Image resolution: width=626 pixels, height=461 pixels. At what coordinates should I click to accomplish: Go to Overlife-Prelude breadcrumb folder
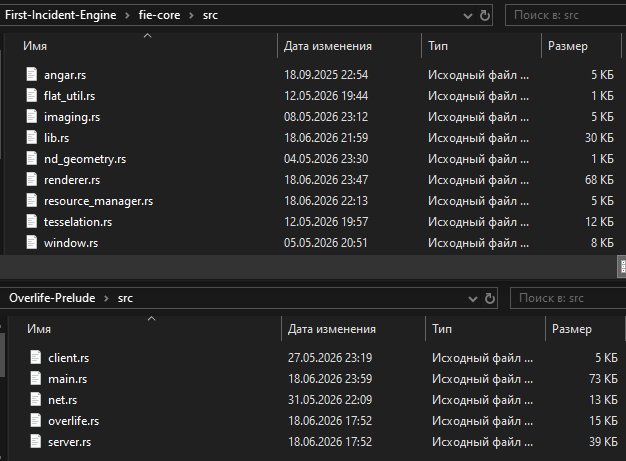point(52,298)
